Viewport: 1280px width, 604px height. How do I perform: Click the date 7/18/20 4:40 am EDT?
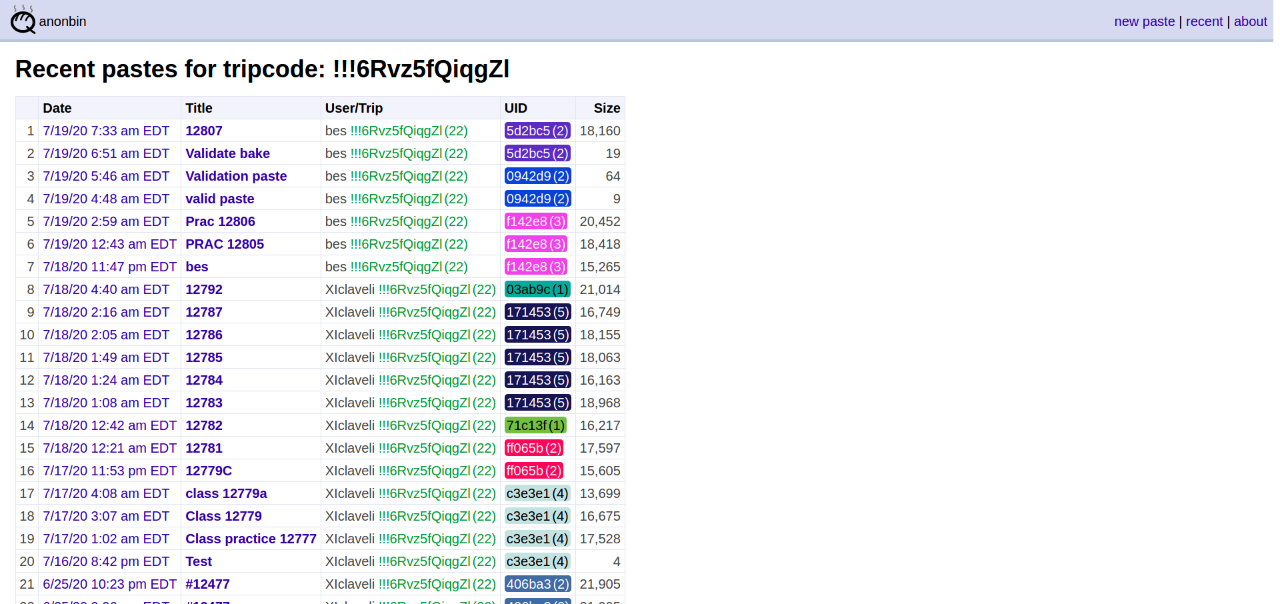(106, 289)
